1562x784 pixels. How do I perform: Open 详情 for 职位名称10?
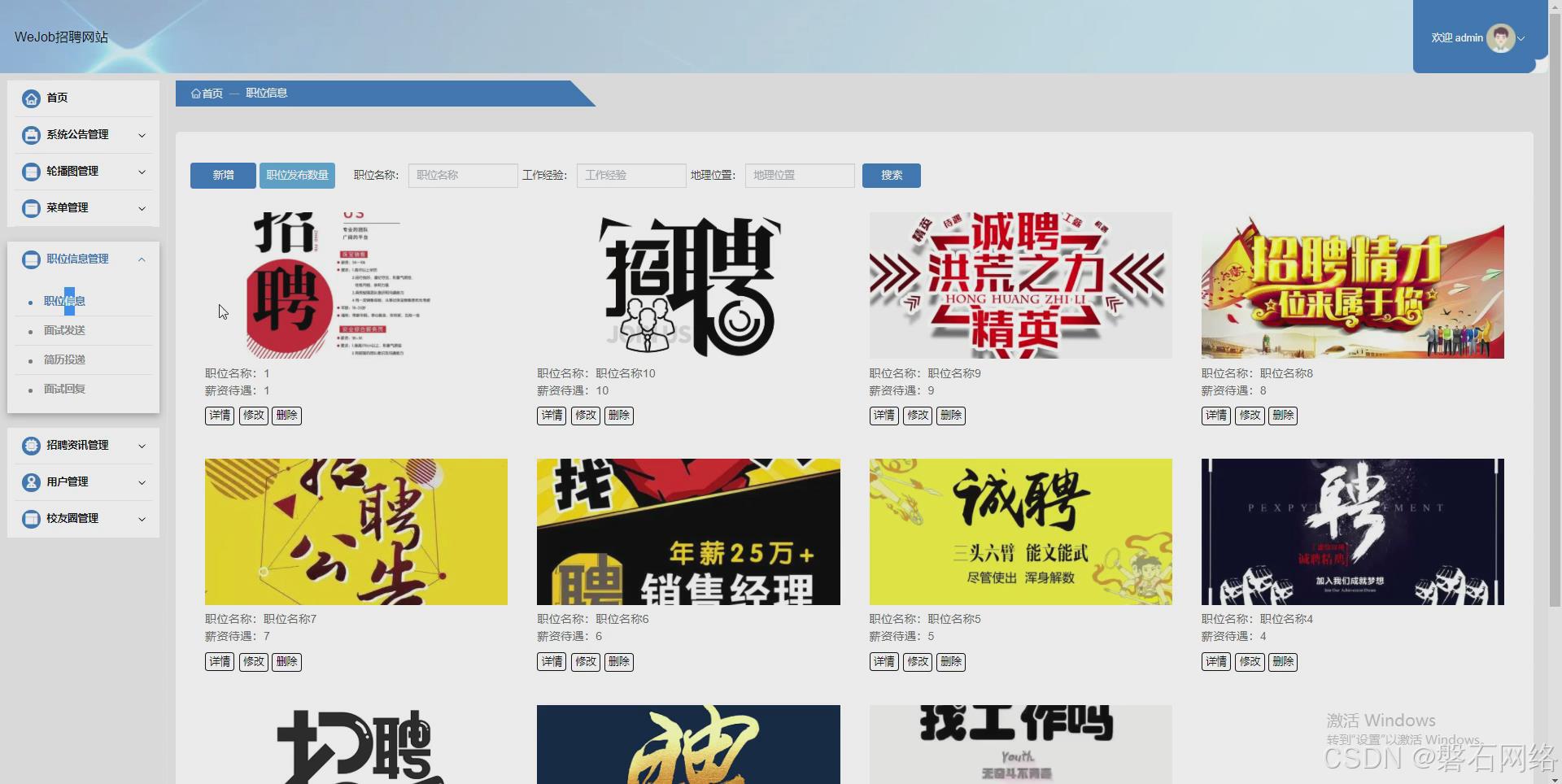(551, 415)
